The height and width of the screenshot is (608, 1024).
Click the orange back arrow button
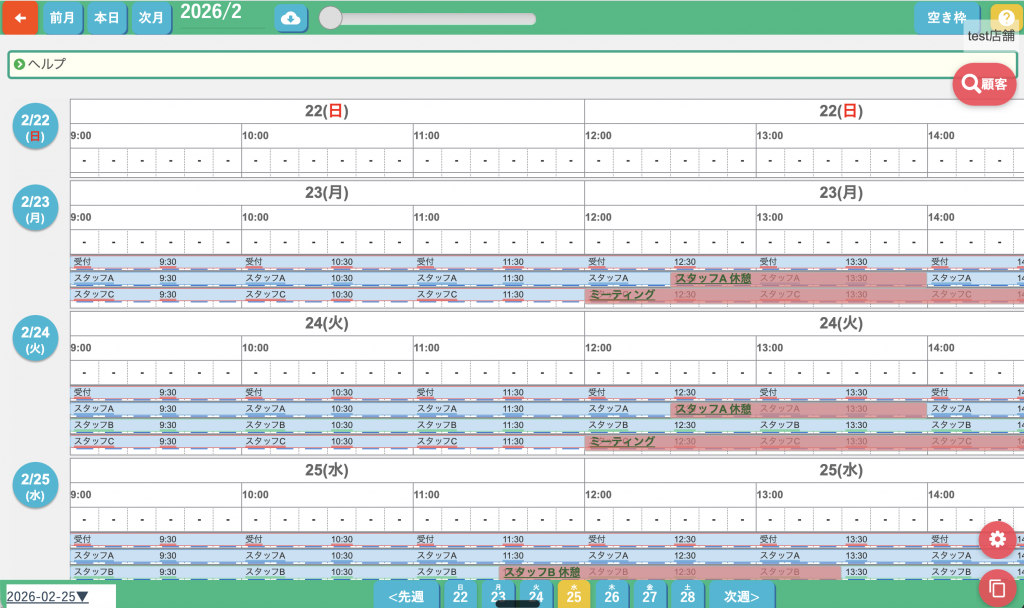click(20, 18)
